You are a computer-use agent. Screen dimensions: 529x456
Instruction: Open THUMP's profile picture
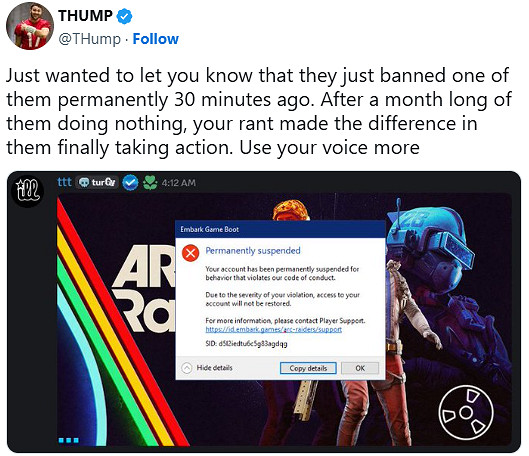tap(30, 26)
